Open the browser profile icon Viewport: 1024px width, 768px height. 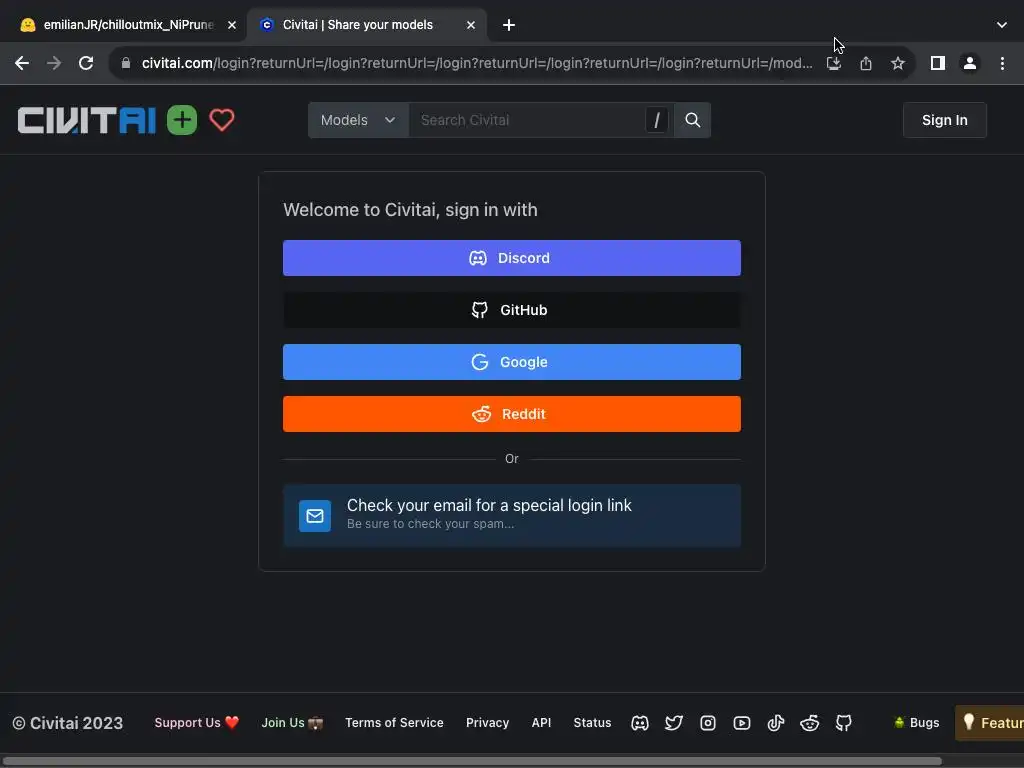click(x=970, y=63)
